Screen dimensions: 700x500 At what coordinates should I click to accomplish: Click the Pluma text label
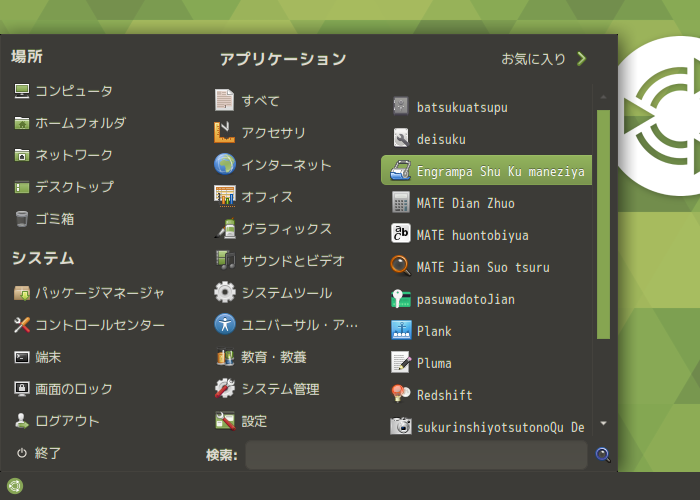point(434,363)
